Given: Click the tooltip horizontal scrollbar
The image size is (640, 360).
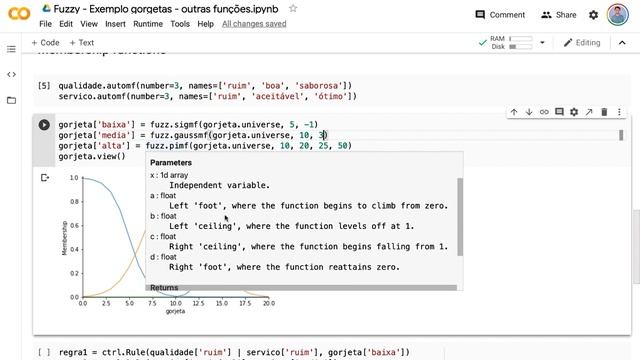Looking at the screenshot, I should [301, 288].
